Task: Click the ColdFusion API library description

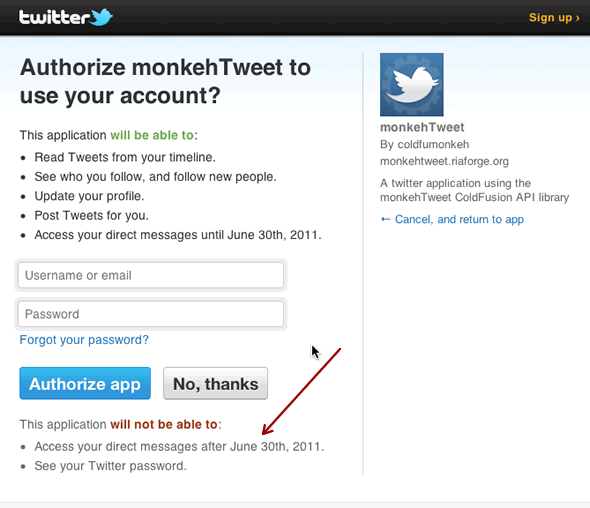Action: (474, 190)
